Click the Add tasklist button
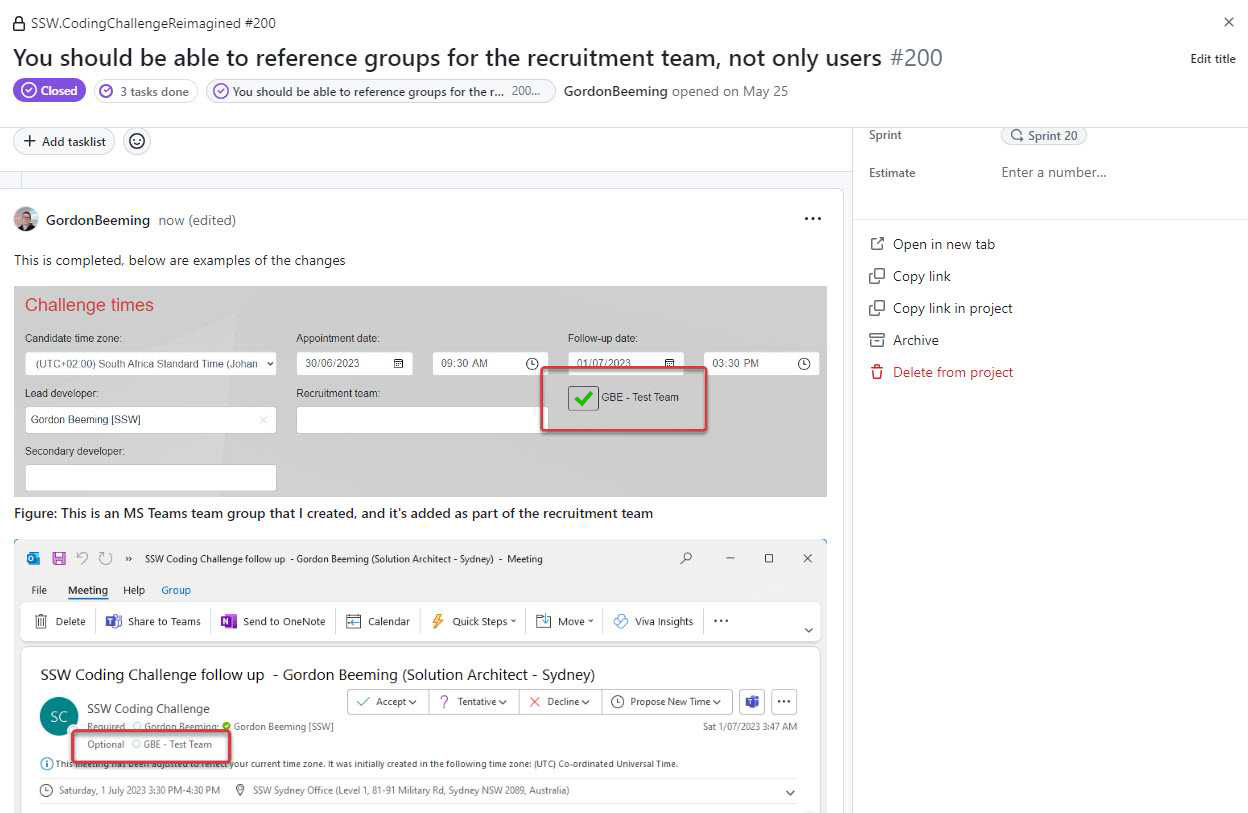Screen dimensions: 1248x813 pyautogui.click(x=64, y=142)
